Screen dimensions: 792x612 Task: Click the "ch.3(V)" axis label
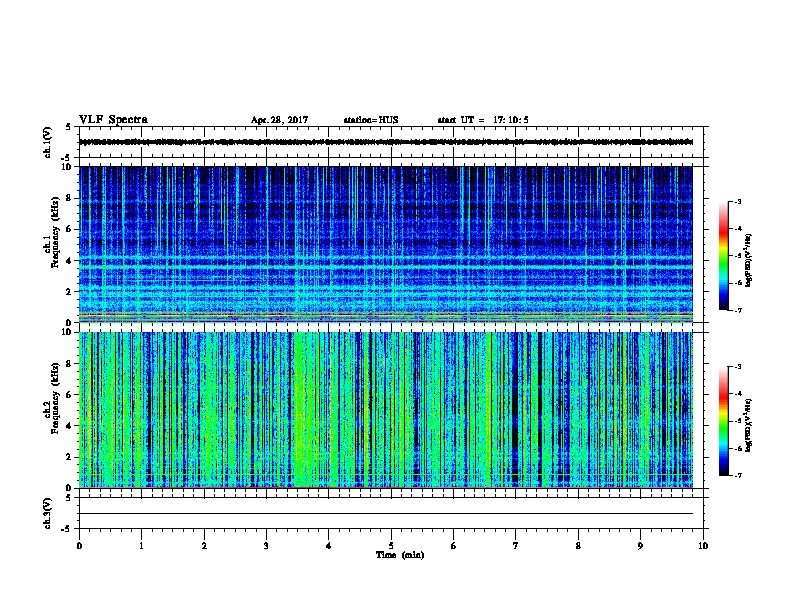(47, 513)
